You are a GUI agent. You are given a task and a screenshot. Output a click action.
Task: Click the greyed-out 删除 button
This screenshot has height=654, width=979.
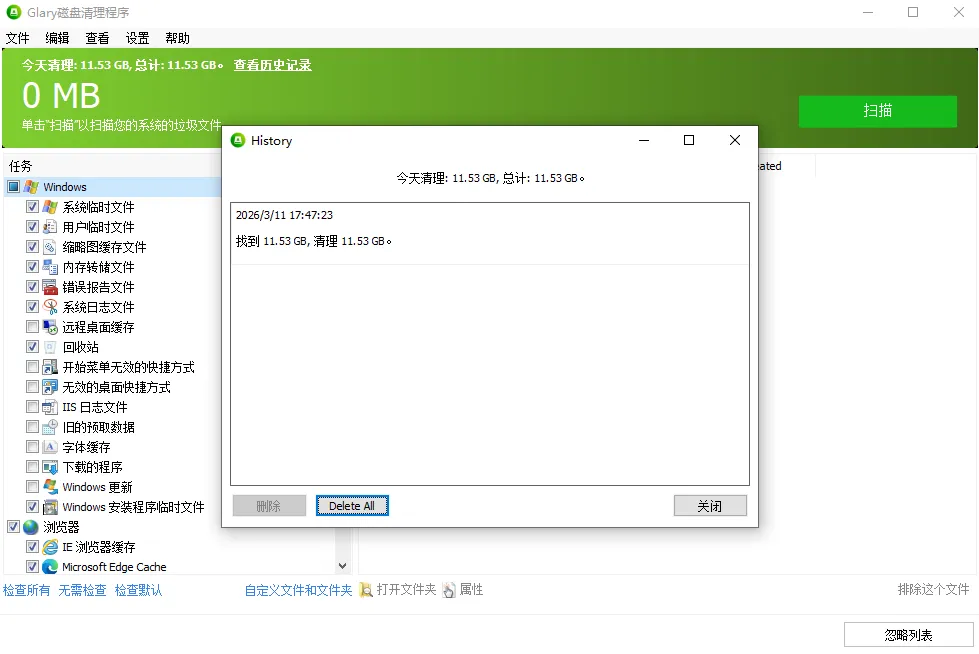269,506
